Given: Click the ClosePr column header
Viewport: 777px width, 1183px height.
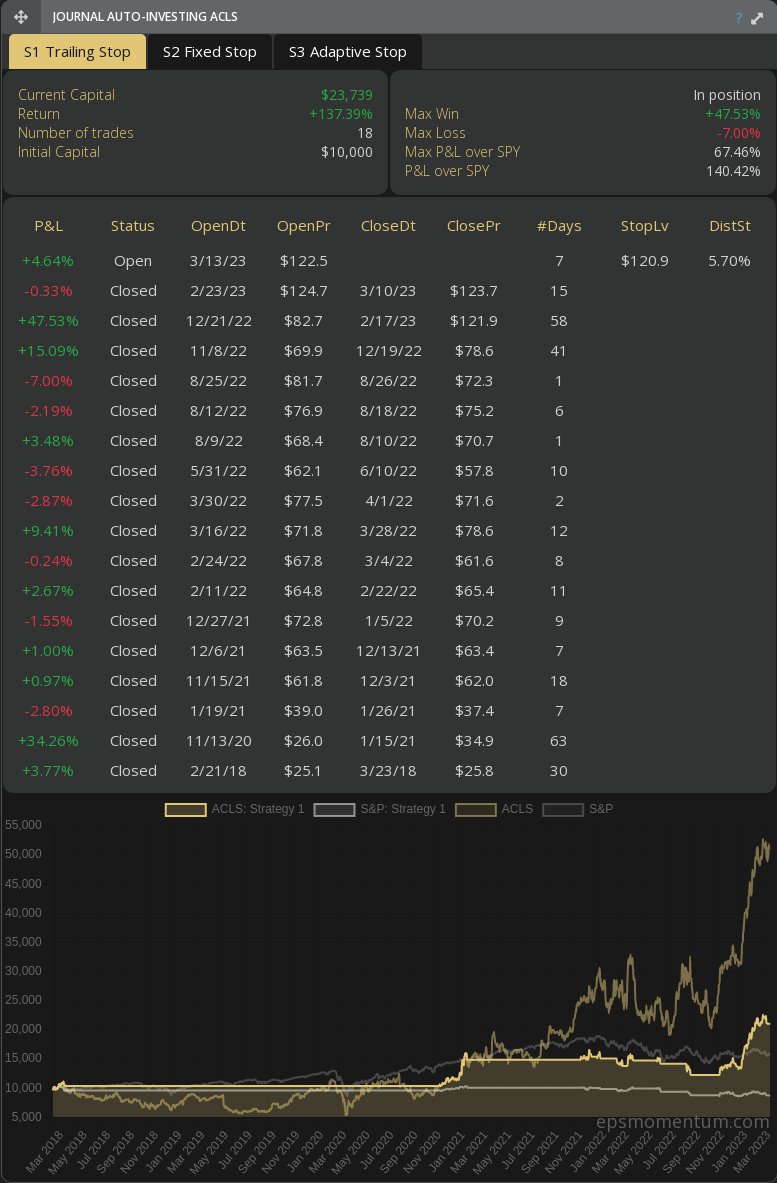Looking at the screenshot, I should [x=474, y=226].
